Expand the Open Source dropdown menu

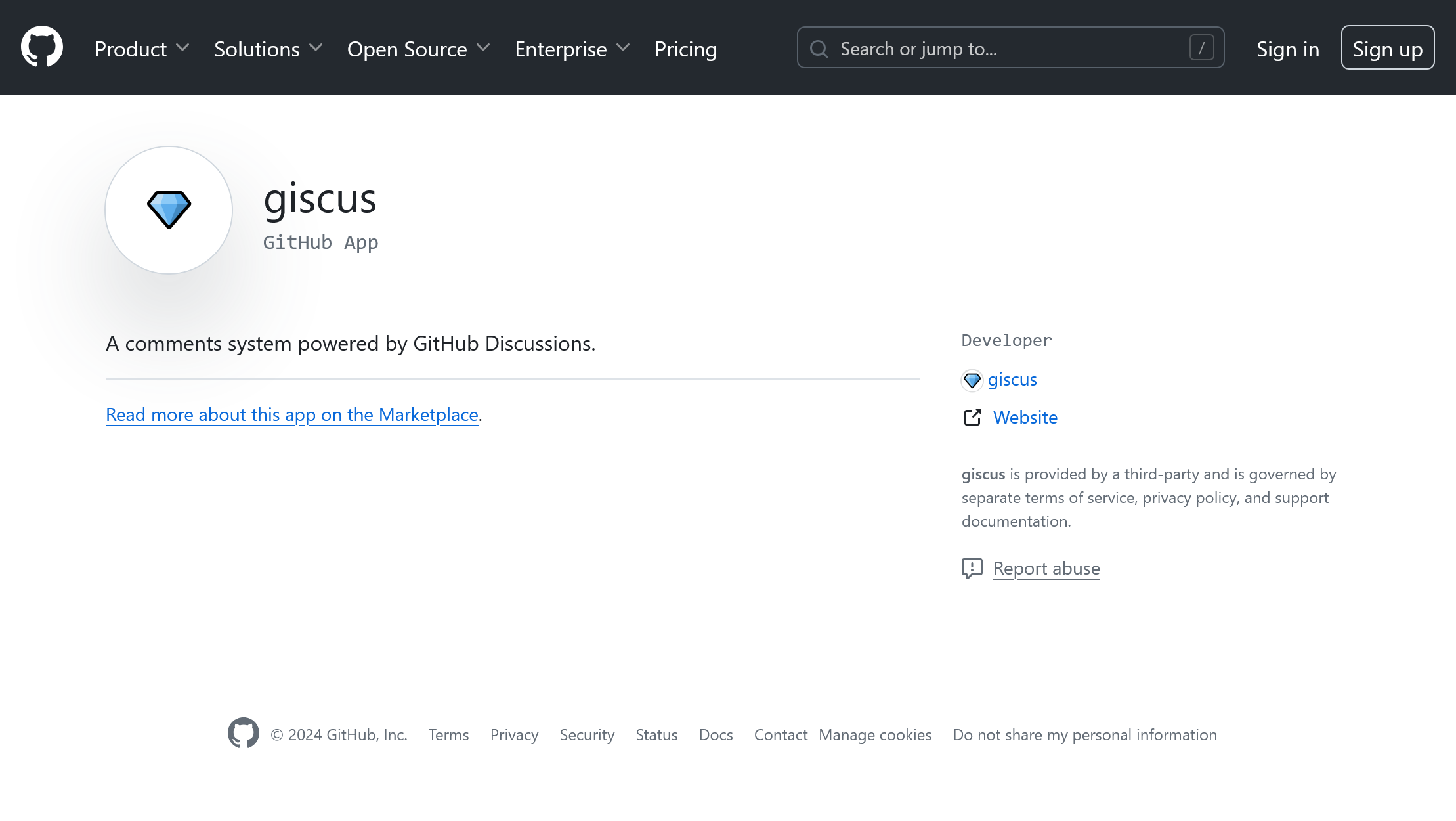[x=419, y=47]
